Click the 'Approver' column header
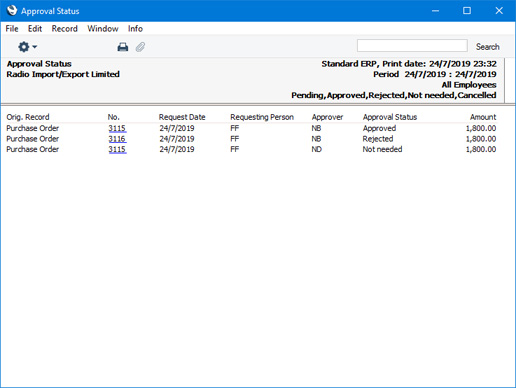This screenshot has width=516, height=388. (327, 117)
